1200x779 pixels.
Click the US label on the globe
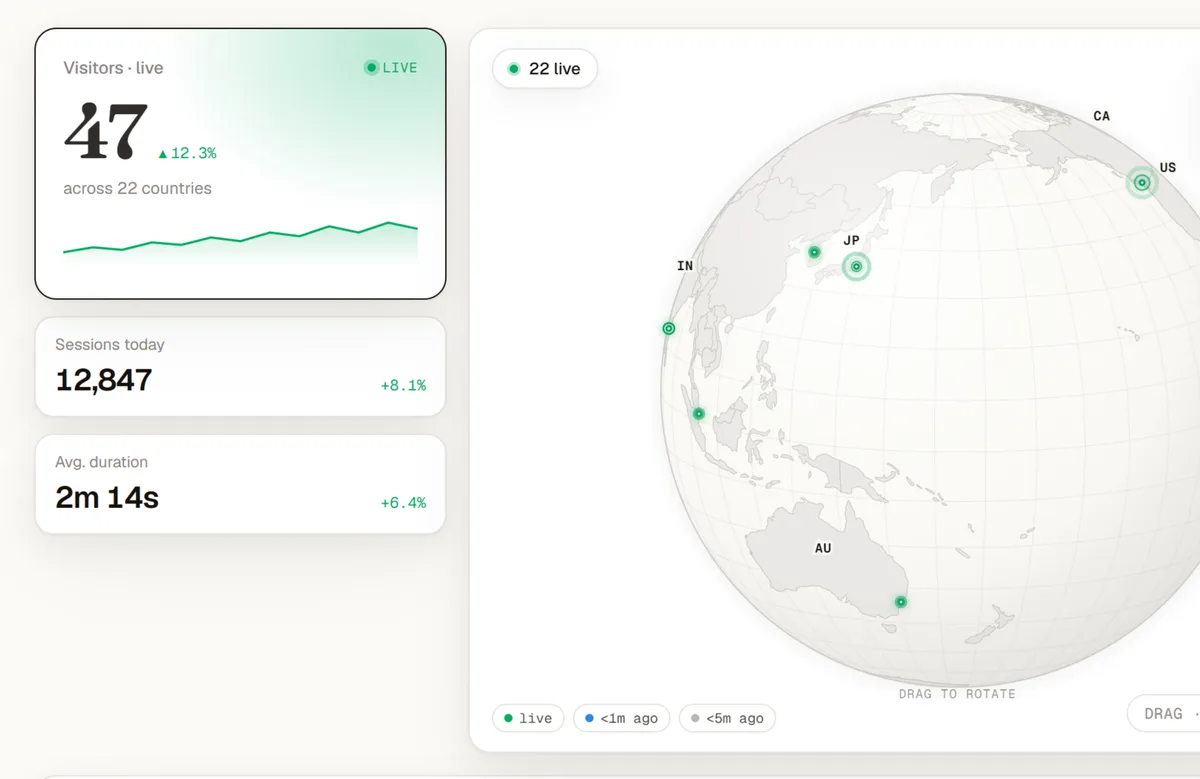(1168, 167)
